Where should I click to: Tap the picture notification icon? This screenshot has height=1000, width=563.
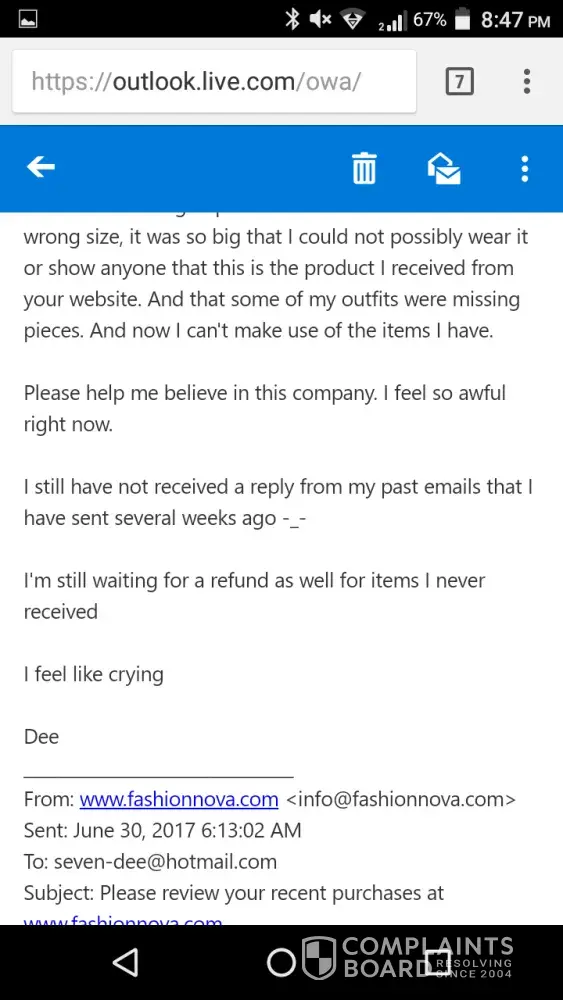pyautogui.click(x=27, y=20)
